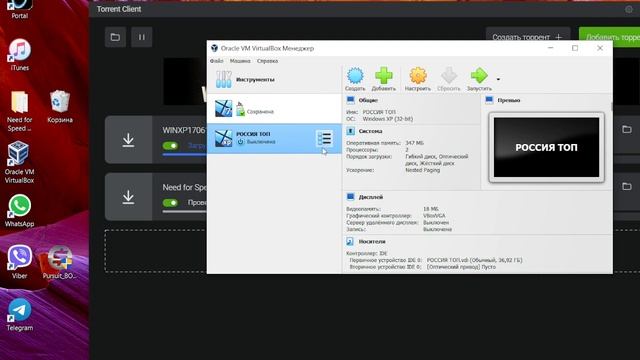Click the Nested Paging acceleration value
The width and height of the screenshot is (640, 360).
(422, 170)
